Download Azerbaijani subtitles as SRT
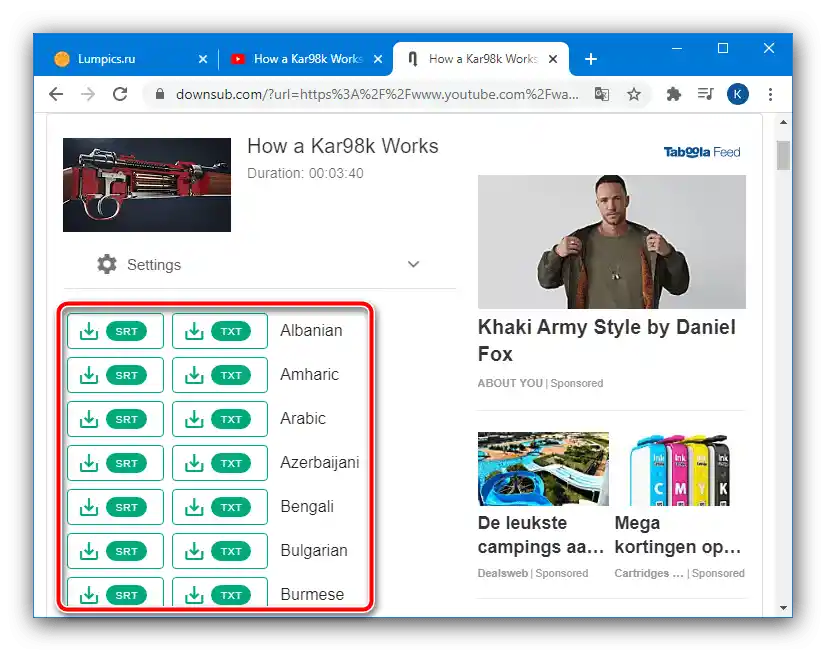Image resolution: width=826 pixels, height=651 pixels. 115,463
